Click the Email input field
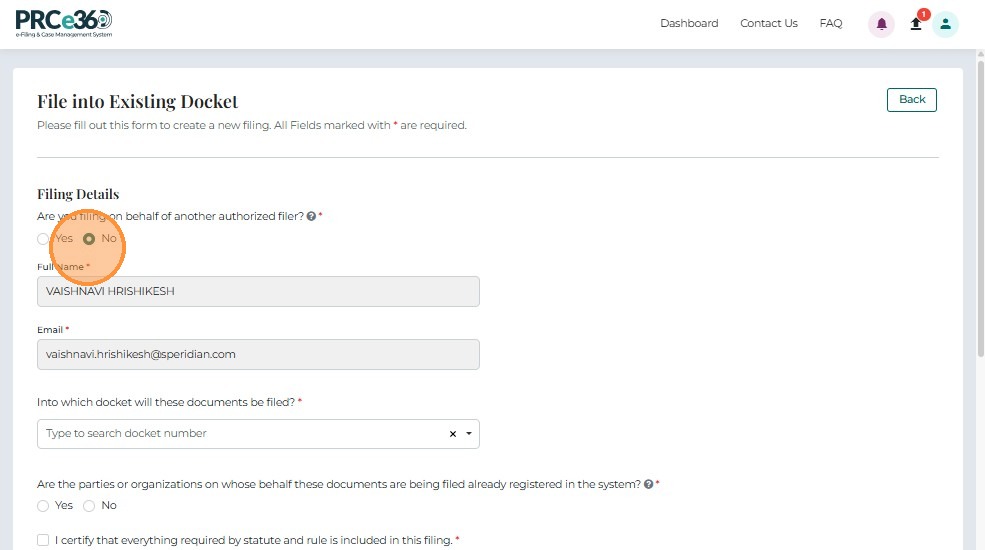The height and width of the screenshot is (550, 985). click(258, 354)
